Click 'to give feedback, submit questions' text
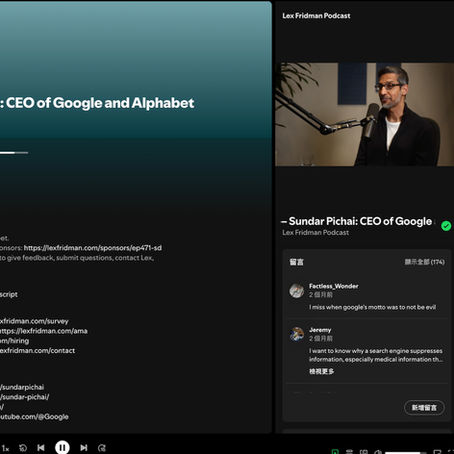 pyautogui.click(x=77, y=258)
